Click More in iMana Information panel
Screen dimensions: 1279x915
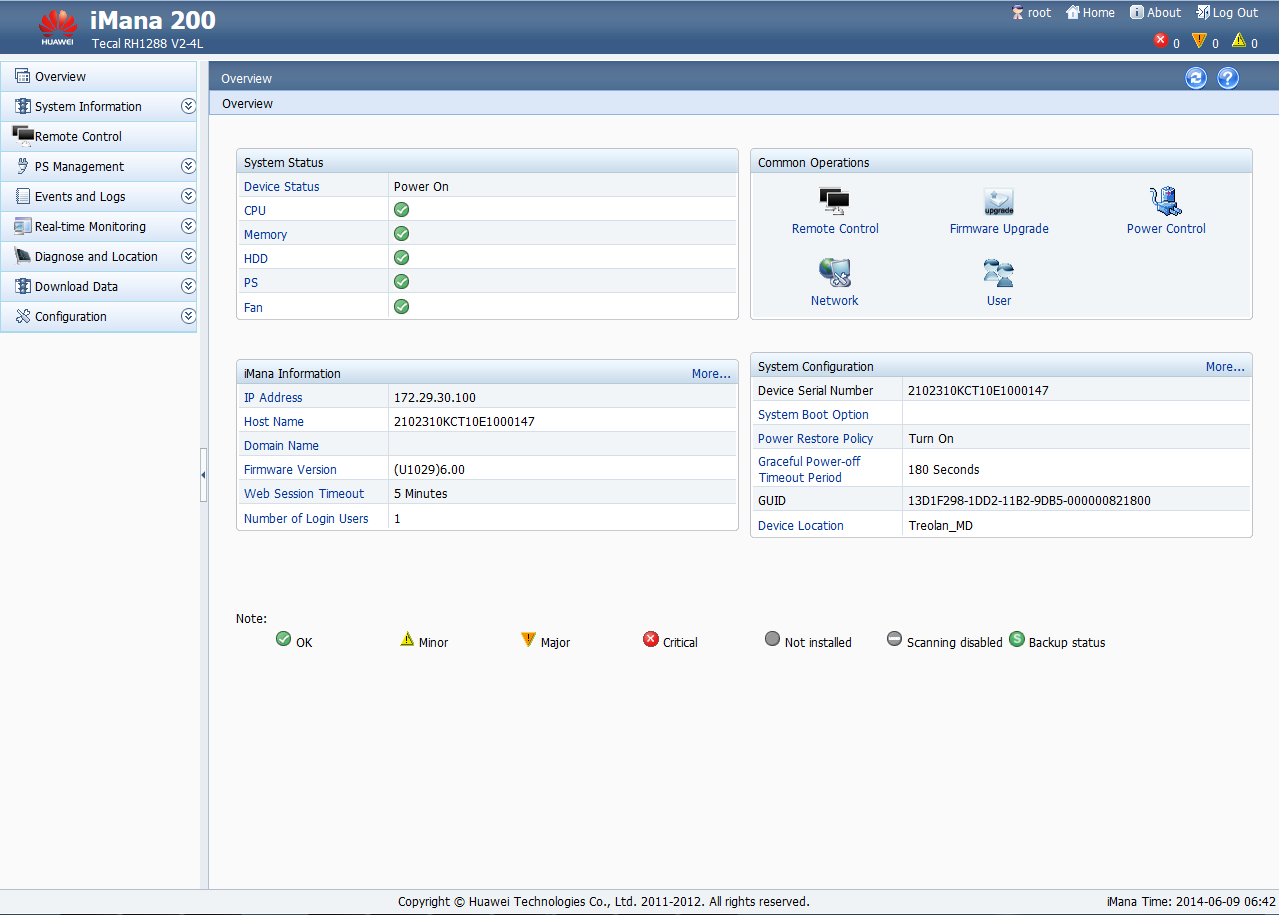point(711,374)
